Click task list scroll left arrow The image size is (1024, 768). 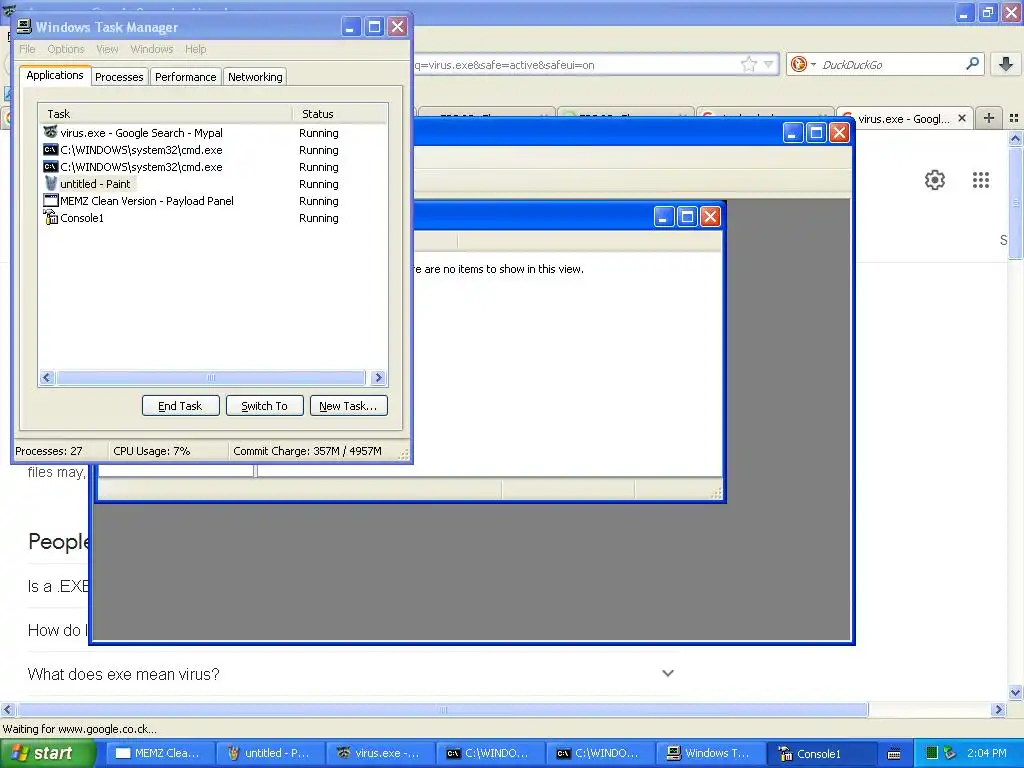tap(46, 377)
